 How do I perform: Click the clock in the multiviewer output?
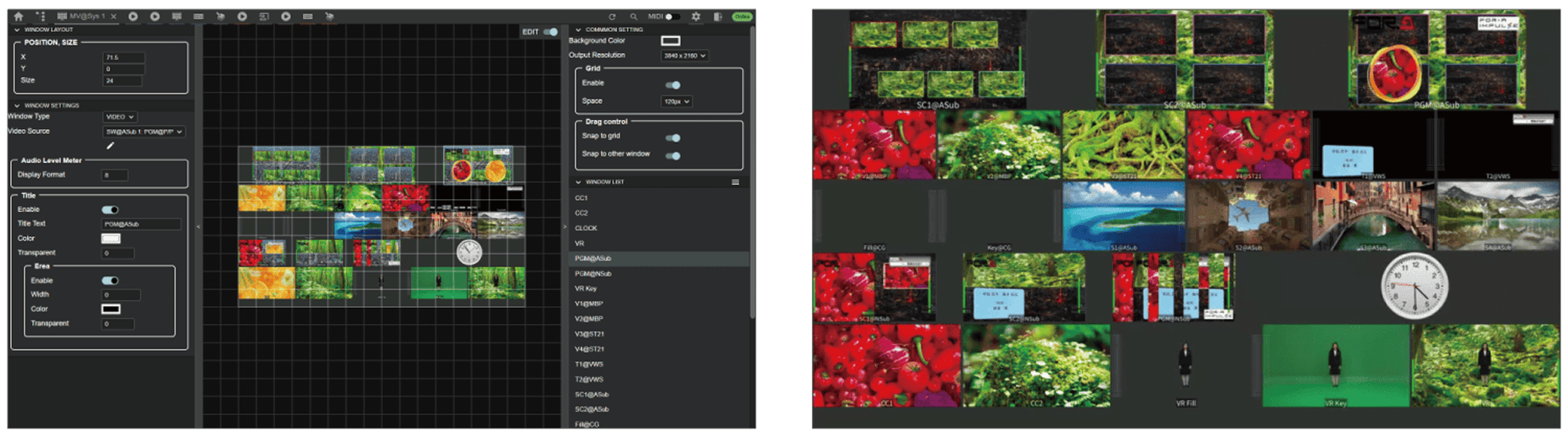coord(1414,287)
